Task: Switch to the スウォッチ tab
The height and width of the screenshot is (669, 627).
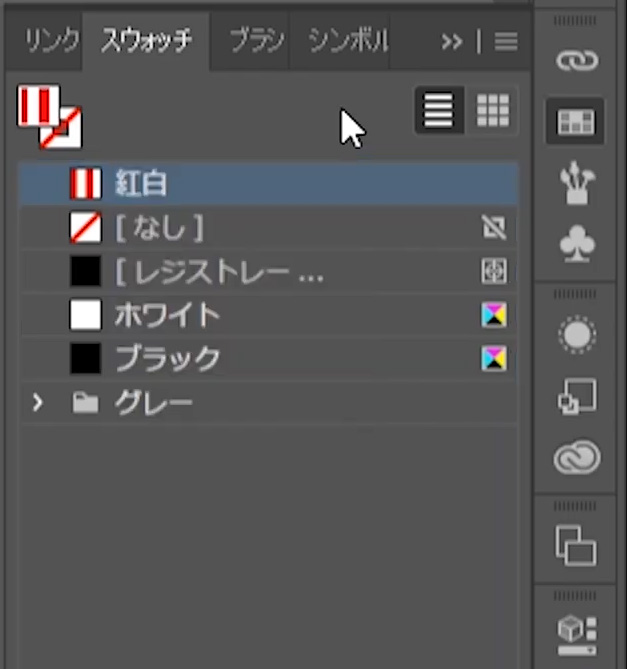Action: [x=146, y=41]
